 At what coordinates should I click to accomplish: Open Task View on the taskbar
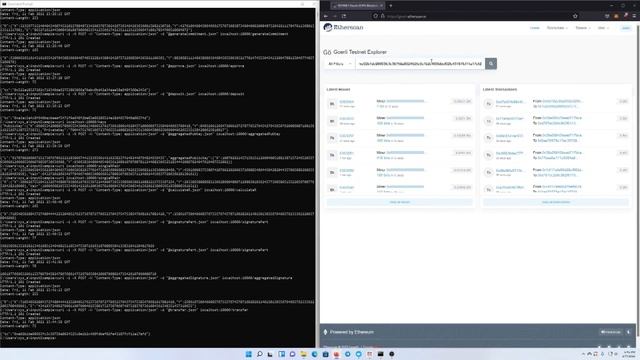pos(270,354)
